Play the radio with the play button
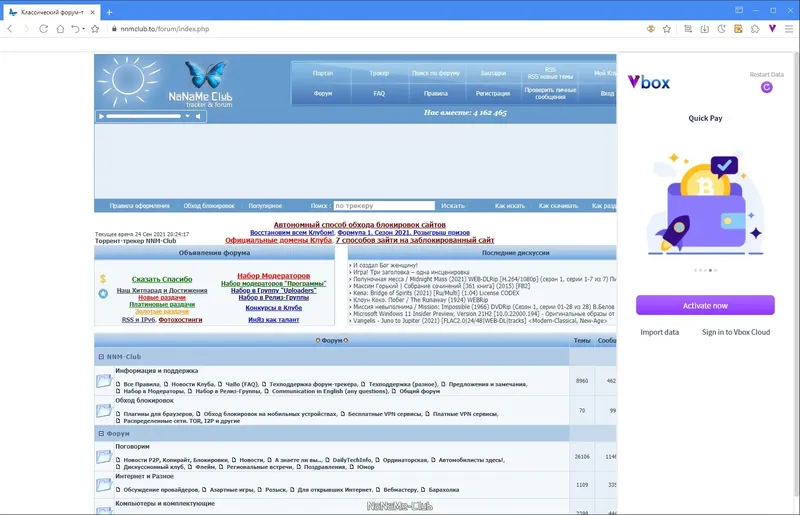 click(102, 116)
